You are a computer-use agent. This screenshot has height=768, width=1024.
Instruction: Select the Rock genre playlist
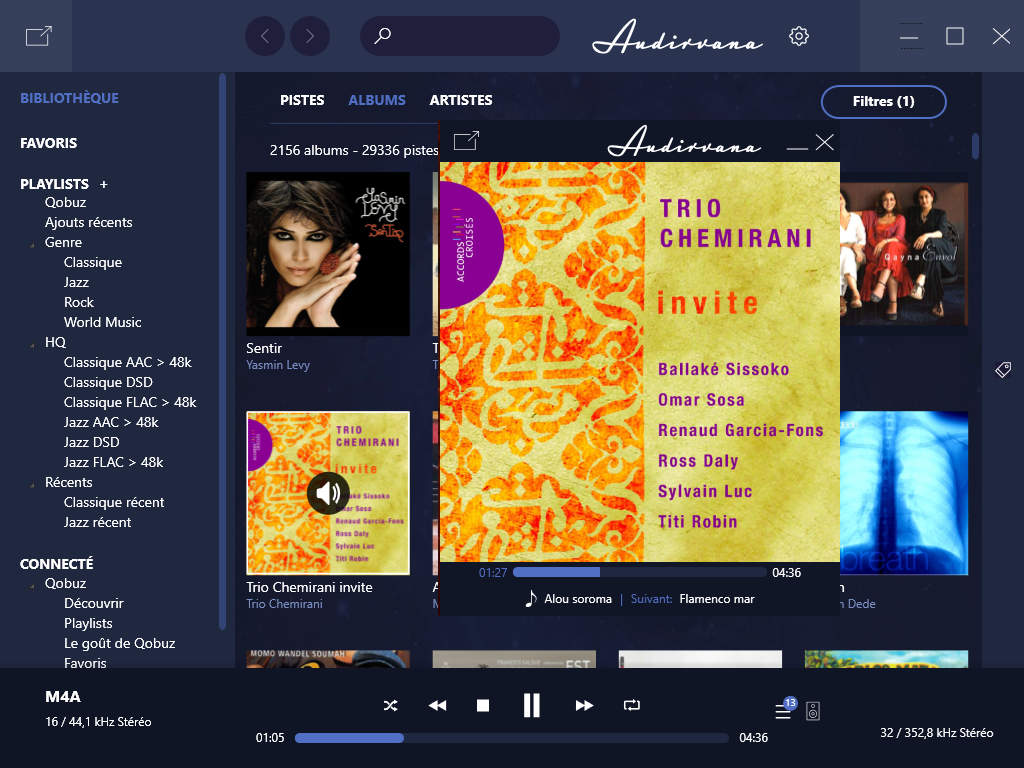point(78,302)
